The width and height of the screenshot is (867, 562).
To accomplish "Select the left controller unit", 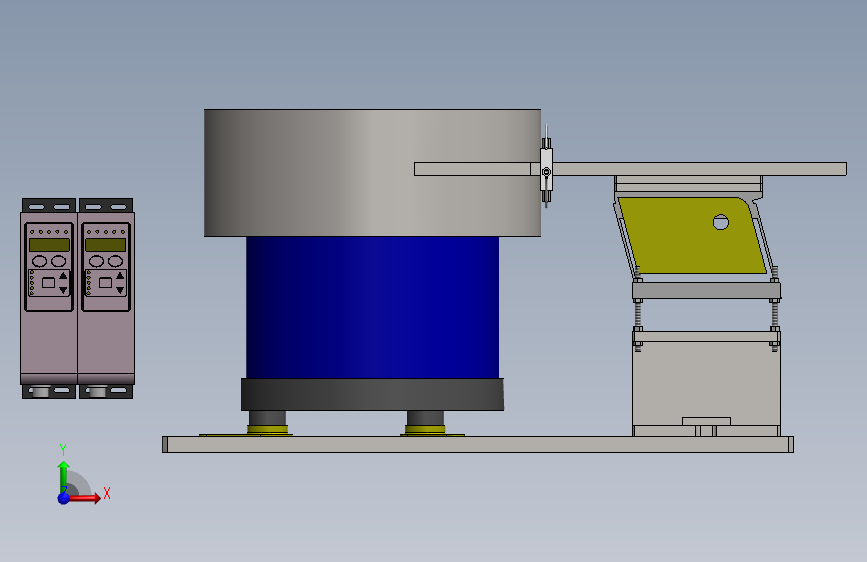I will [49, 298].
